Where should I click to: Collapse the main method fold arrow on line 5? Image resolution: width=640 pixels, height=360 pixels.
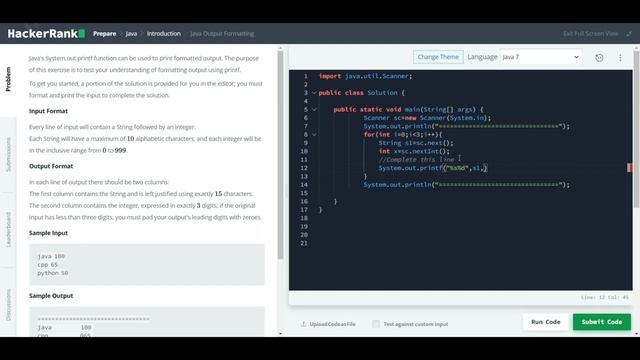point(314,109)
